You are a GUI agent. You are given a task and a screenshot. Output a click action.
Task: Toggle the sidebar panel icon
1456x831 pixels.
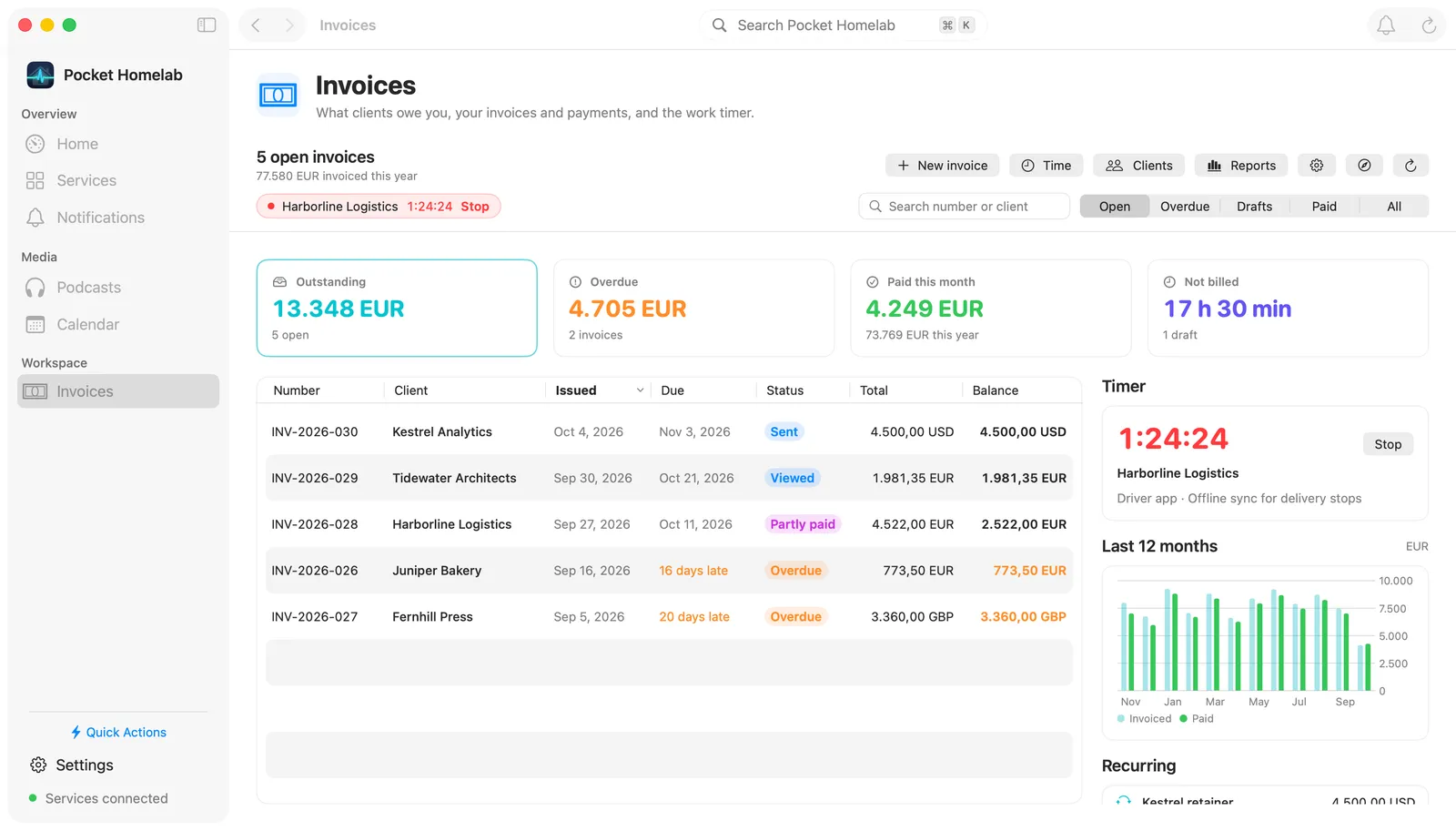(x=207, y=25)
